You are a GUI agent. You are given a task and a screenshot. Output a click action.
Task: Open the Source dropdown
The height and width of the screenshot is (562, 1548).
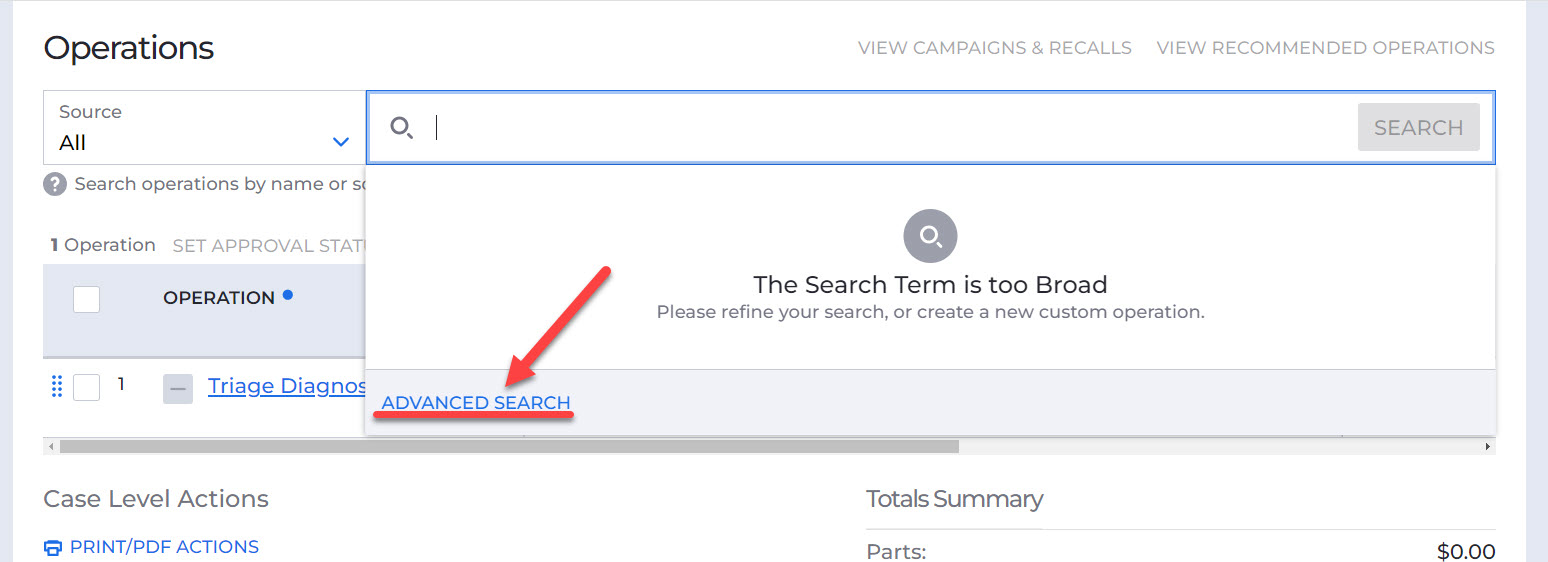point(204,128)
